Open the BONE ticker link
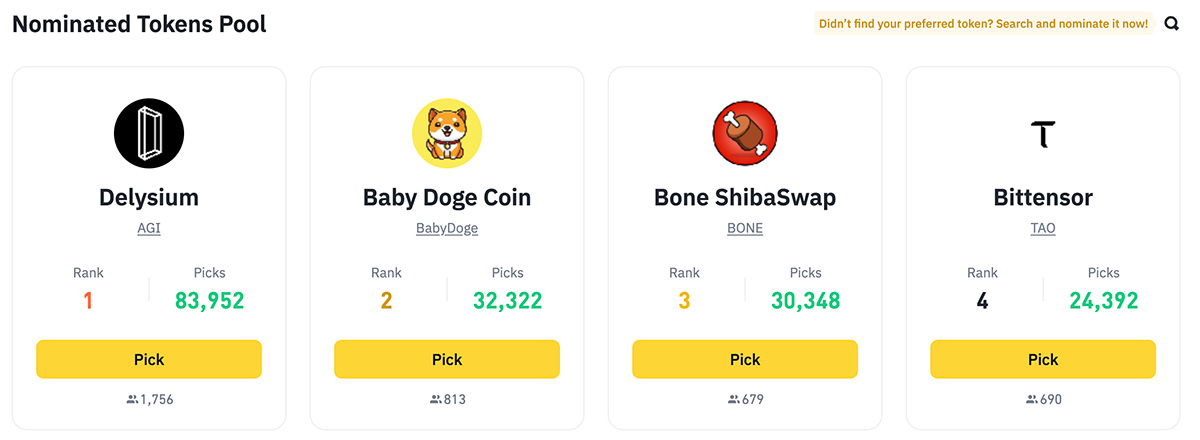Screen dimensions: 1200x440 745,228
